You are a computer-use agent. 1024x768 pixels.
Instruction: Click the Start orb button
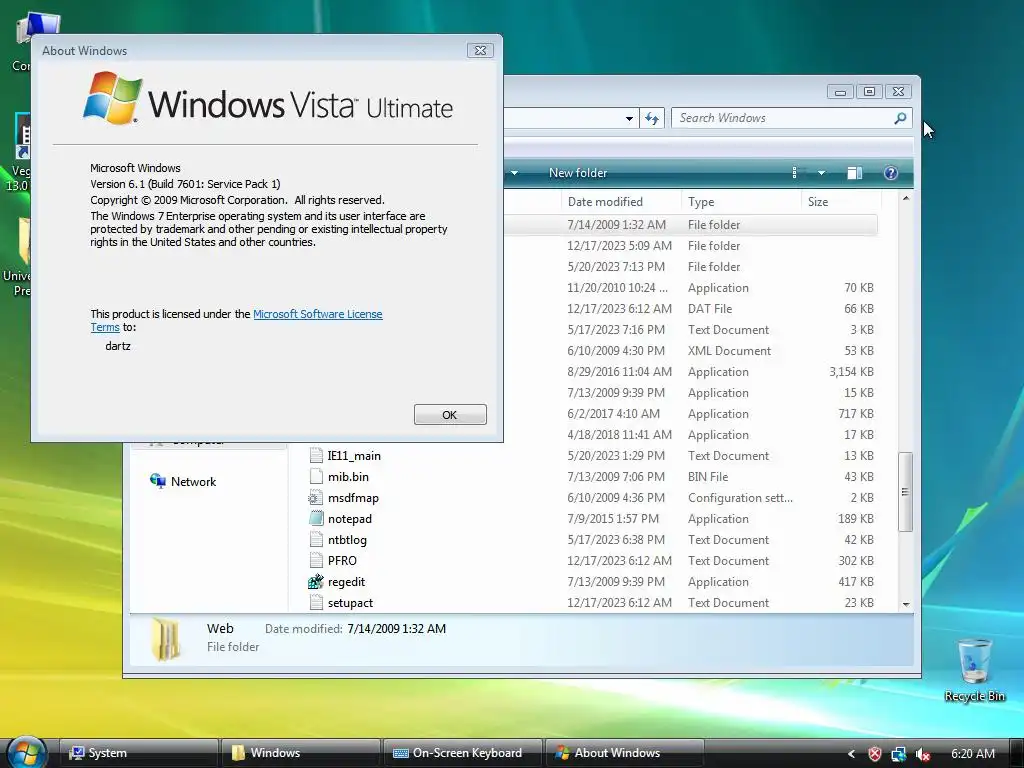(x=26, y=752)
